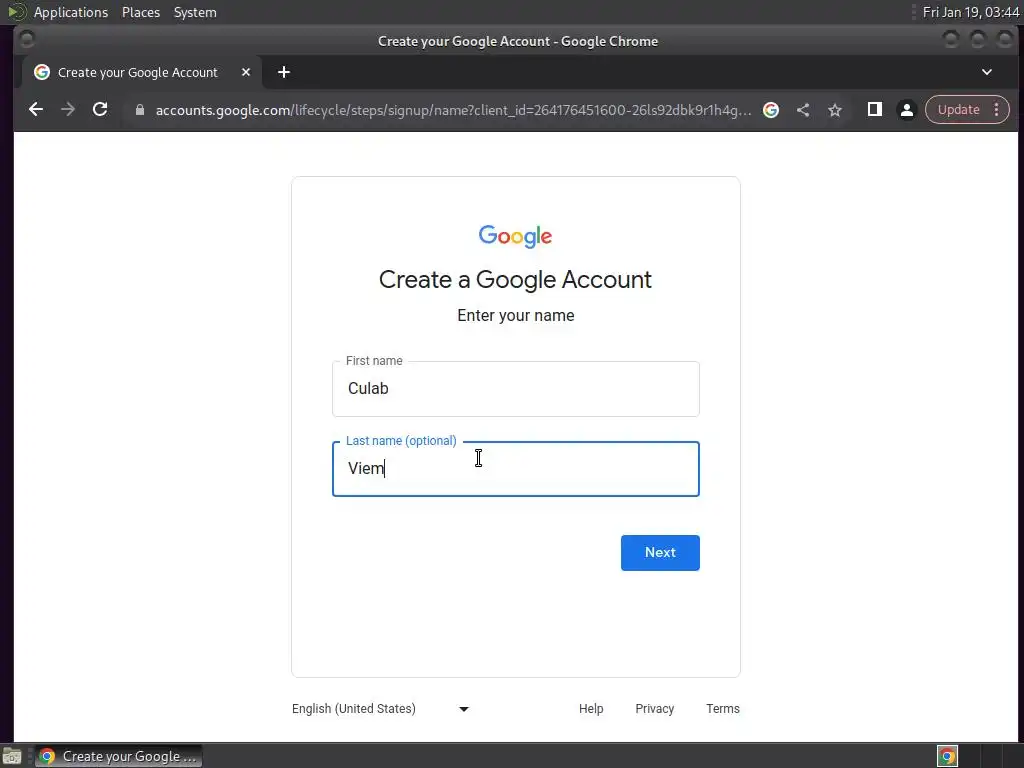1024x768 pixels.
Task: Click the Chrome icon in bottom-right tray
Action: click(x=947, y=756)
